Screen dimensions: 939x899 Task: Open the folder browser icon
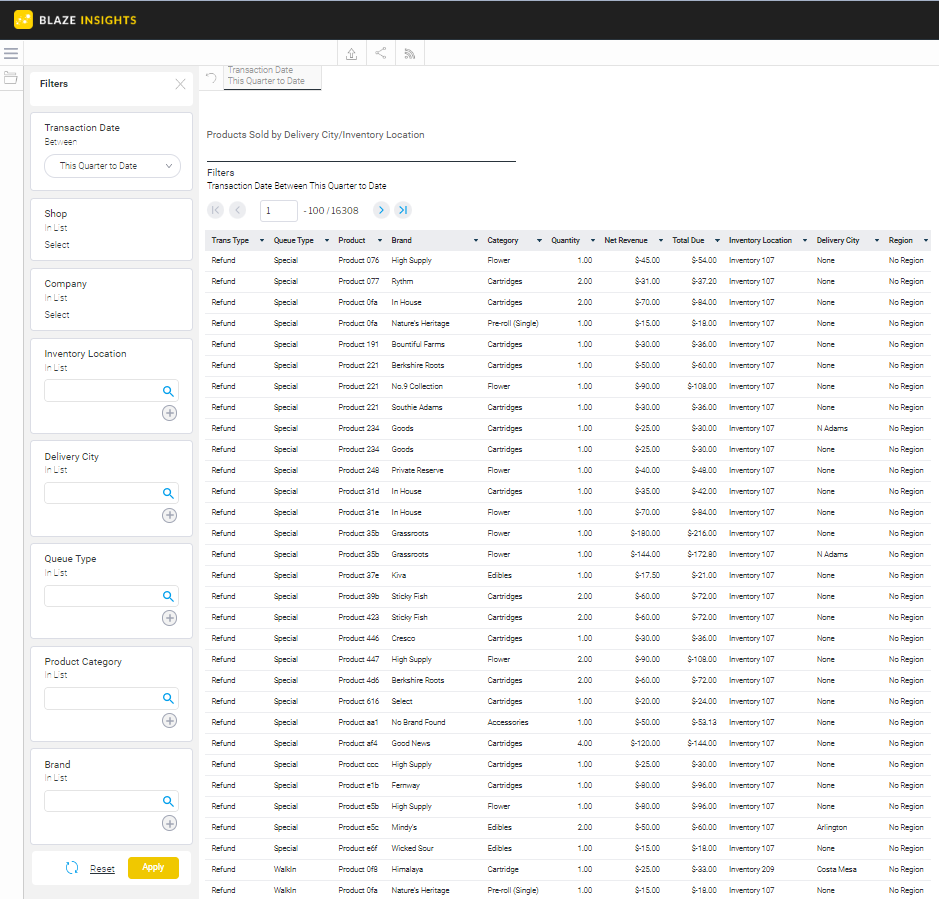tap(10, 77)
